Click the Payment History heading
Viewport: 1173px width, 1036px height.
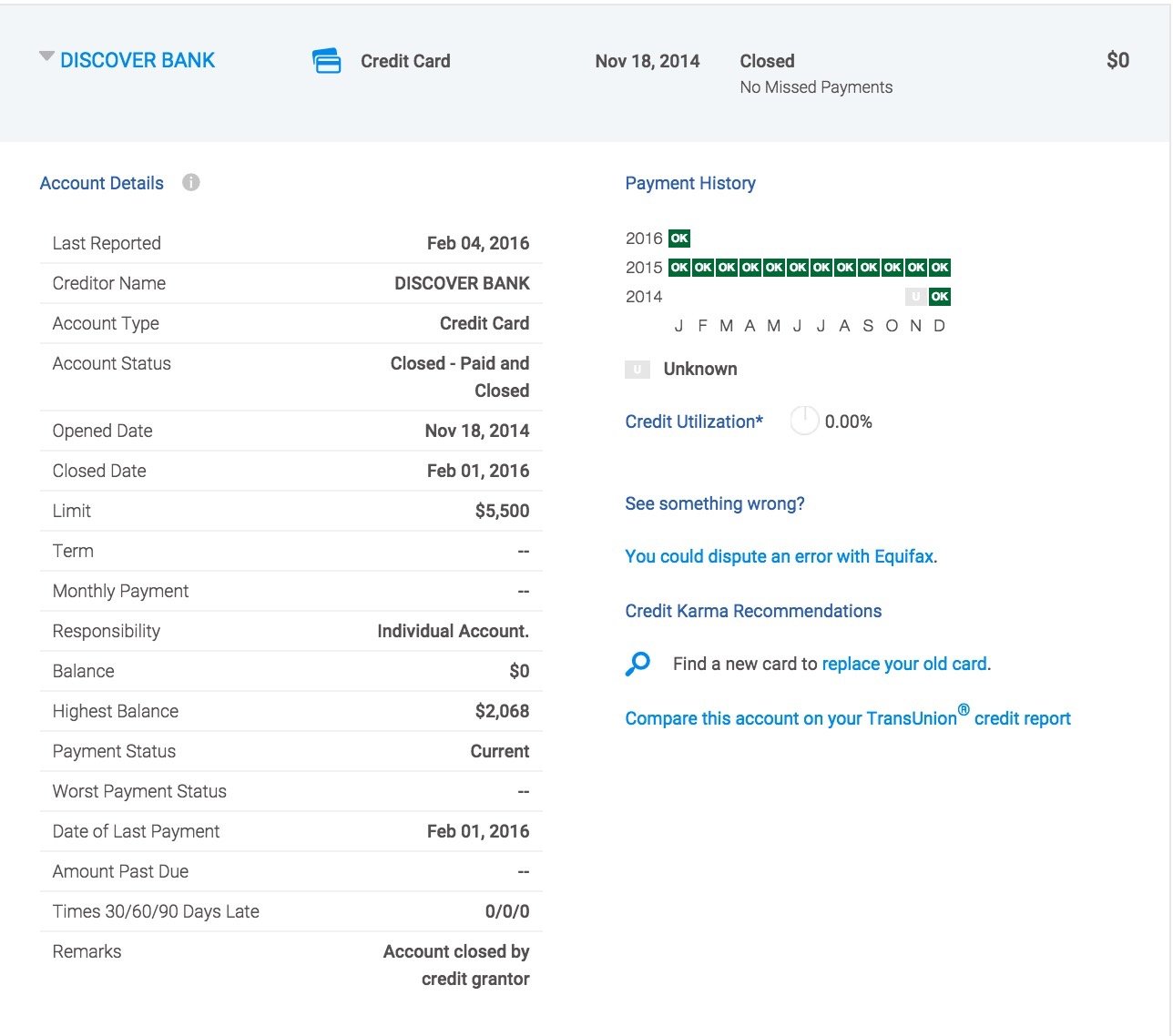(690, 183)
